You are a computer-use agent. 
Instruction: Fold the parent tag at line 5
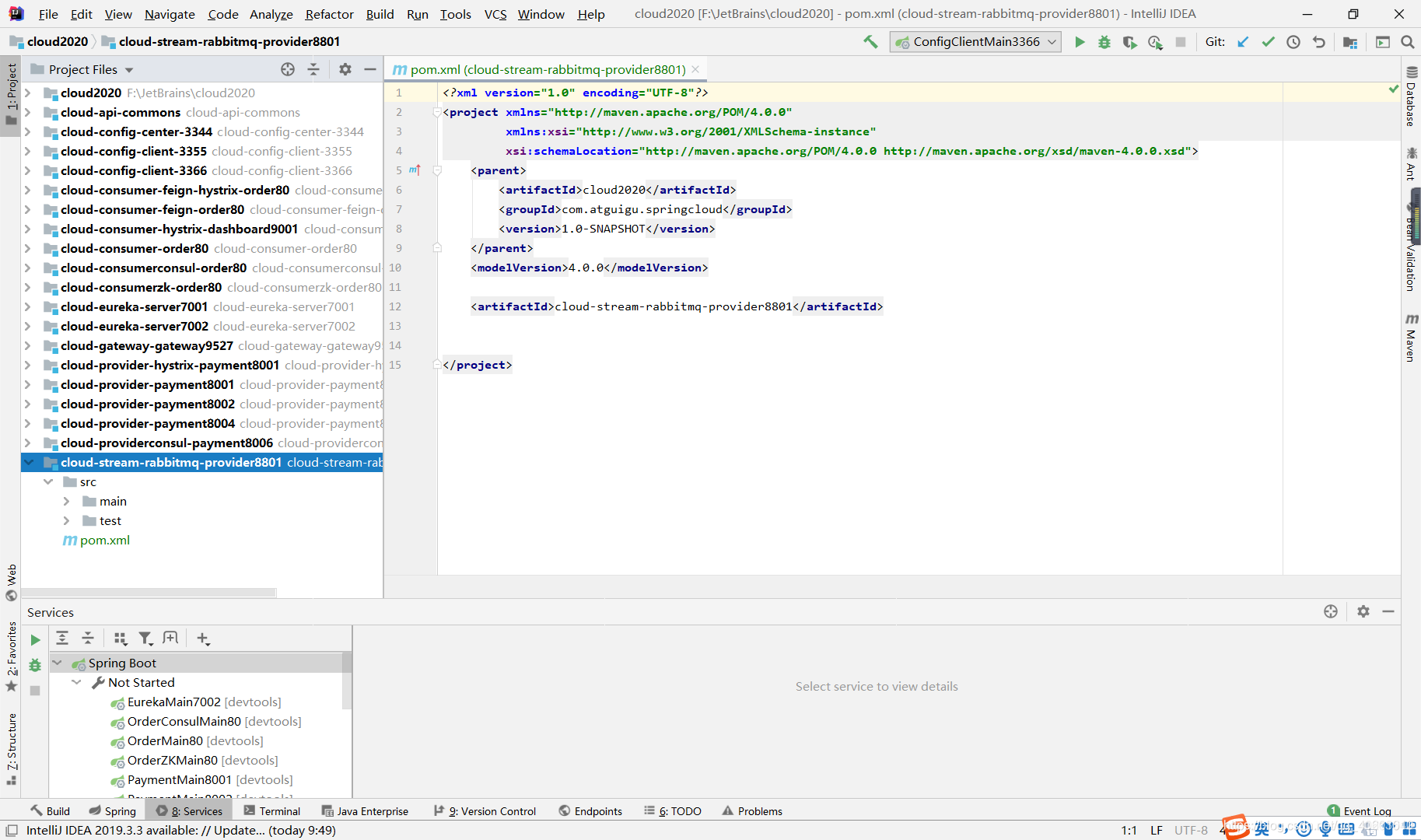point(437,170)
